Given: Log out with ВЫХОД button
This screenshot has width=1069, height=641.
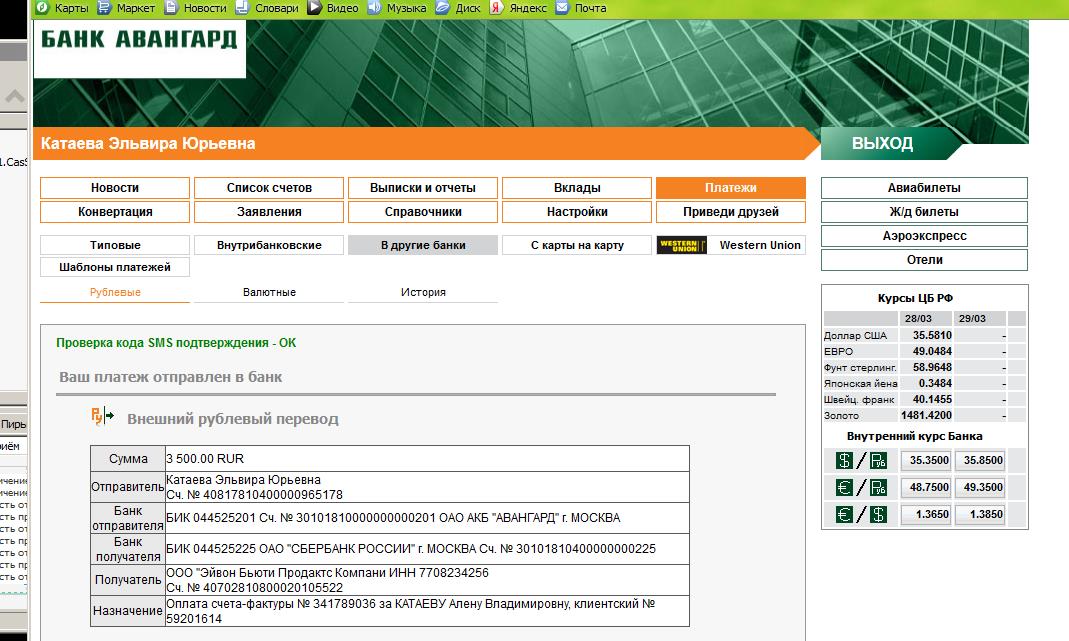Looking at the screenshot, I should [882, 143].
